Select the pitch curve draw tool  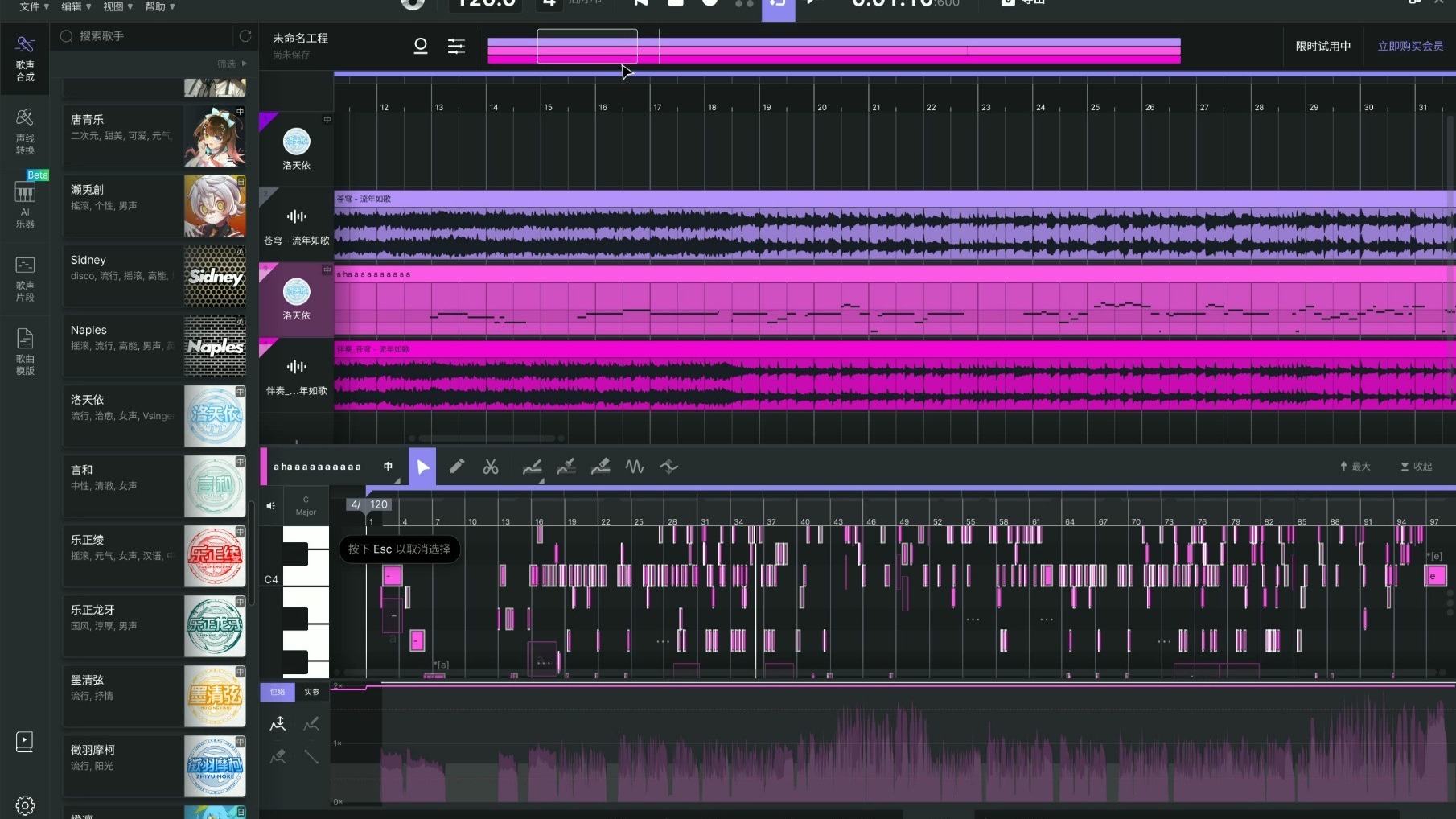click(x=532, y=467)
